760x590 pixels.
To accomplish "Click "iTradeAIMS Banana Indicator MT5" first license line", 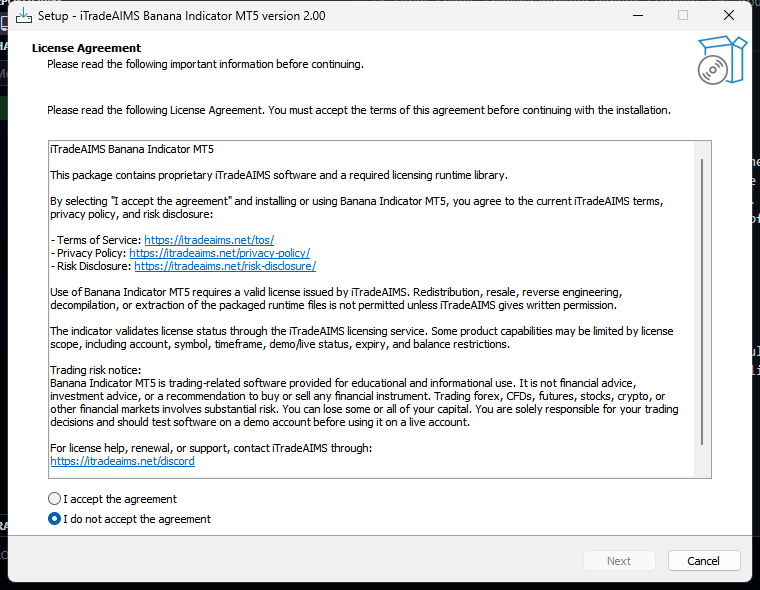I will 132,149.
